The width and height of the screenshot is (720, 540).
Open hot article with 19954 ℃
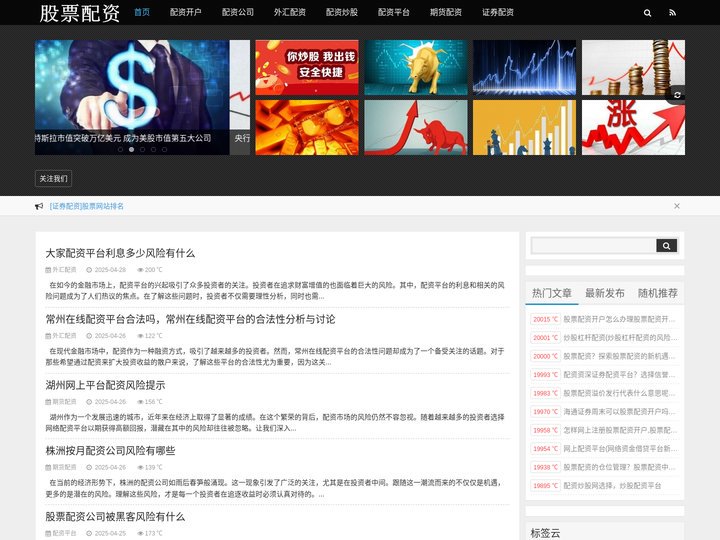(620, 449)
